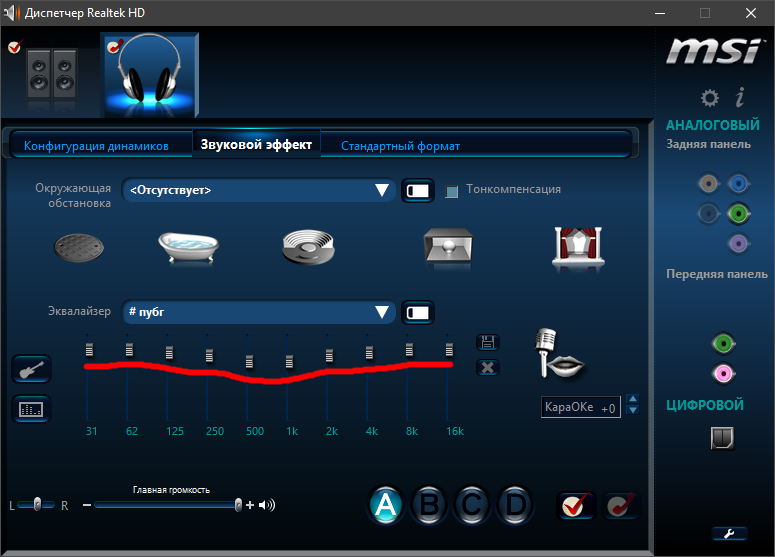The image size is (775, 557).
Task: Click the dimmed checkmark button
Action: 621,506
